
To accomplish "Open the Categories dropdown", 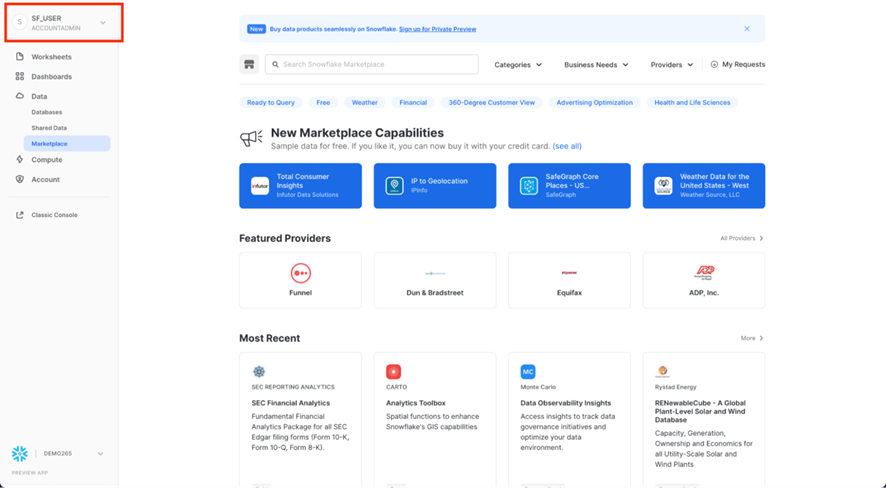I will pyautogui.click(x=518, y=65).
